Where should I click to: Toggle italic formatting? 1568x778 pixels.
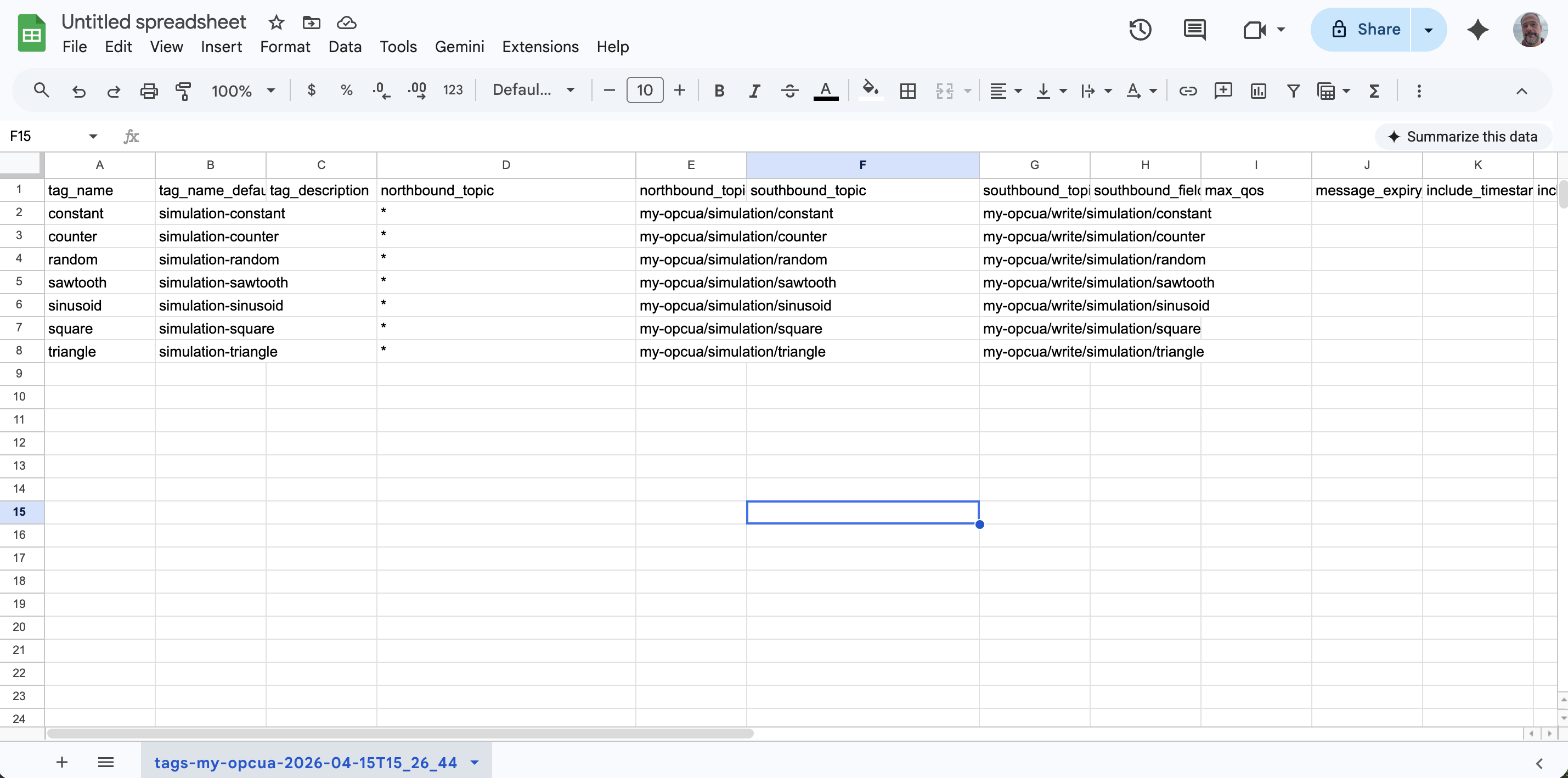[754, 91]
